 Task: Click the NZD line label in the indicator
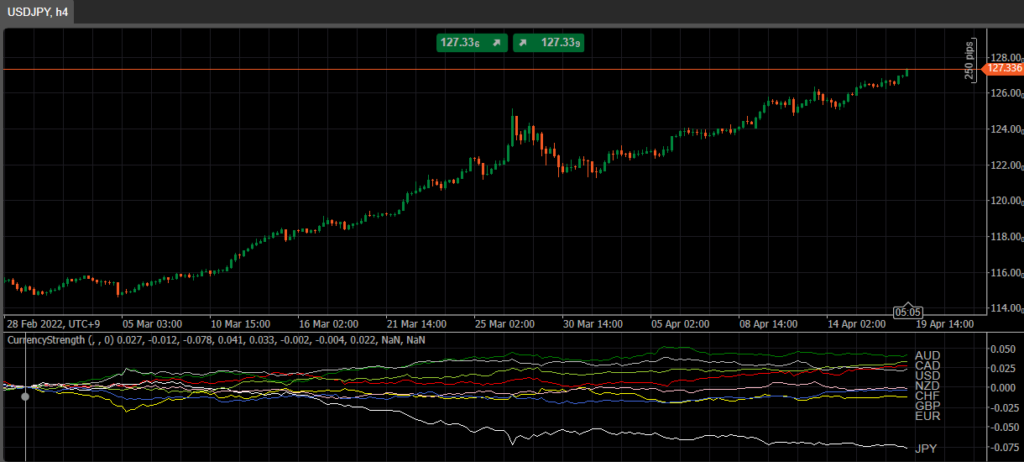(x=928, y=386)
